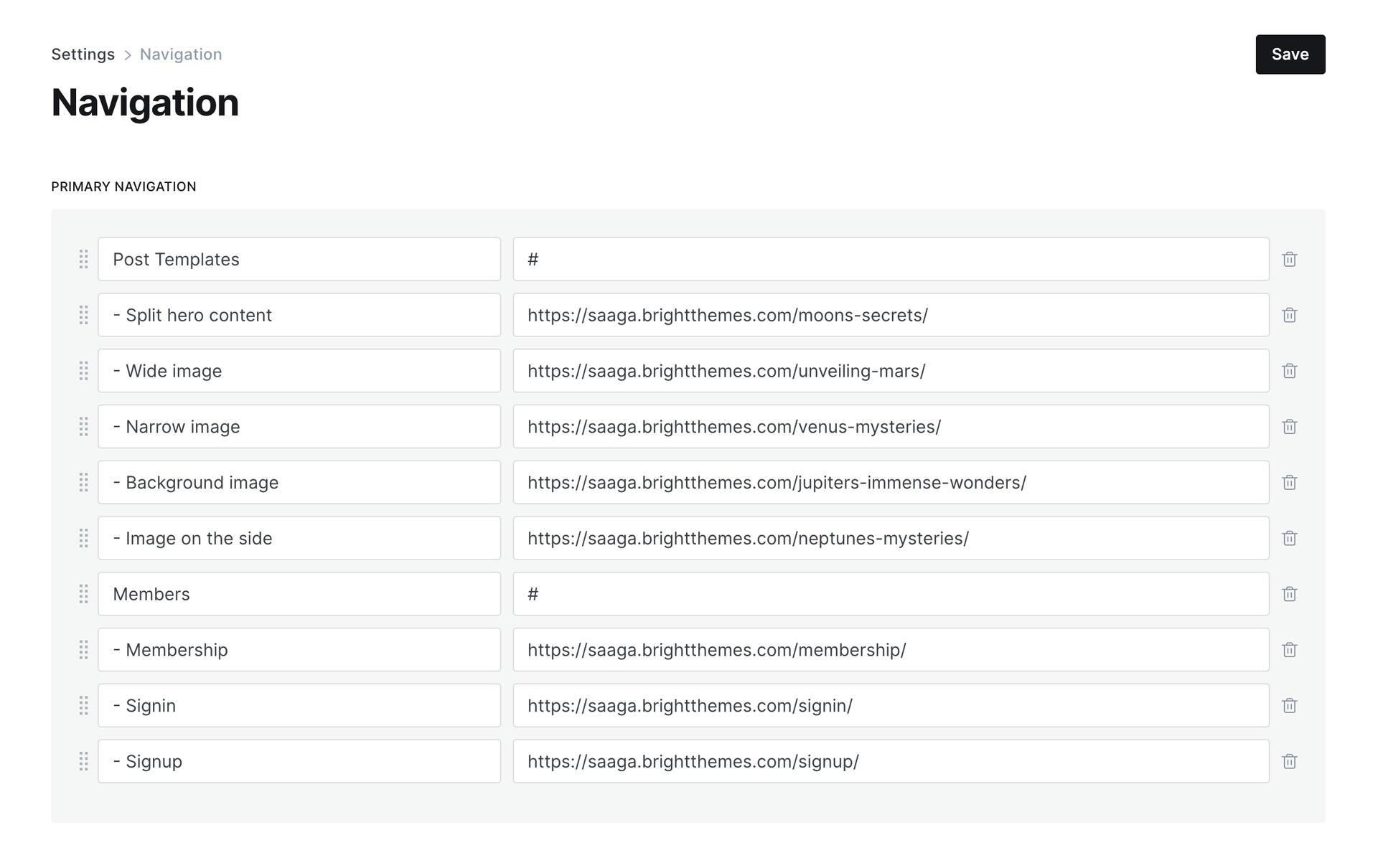Focus the Background image label field
This screenshot has height=868, width=1378.
[x=299, y=482]
